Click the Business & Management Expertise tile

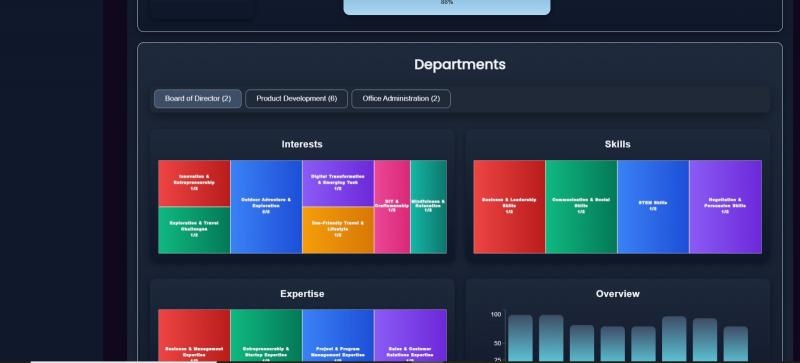point(194,335)
